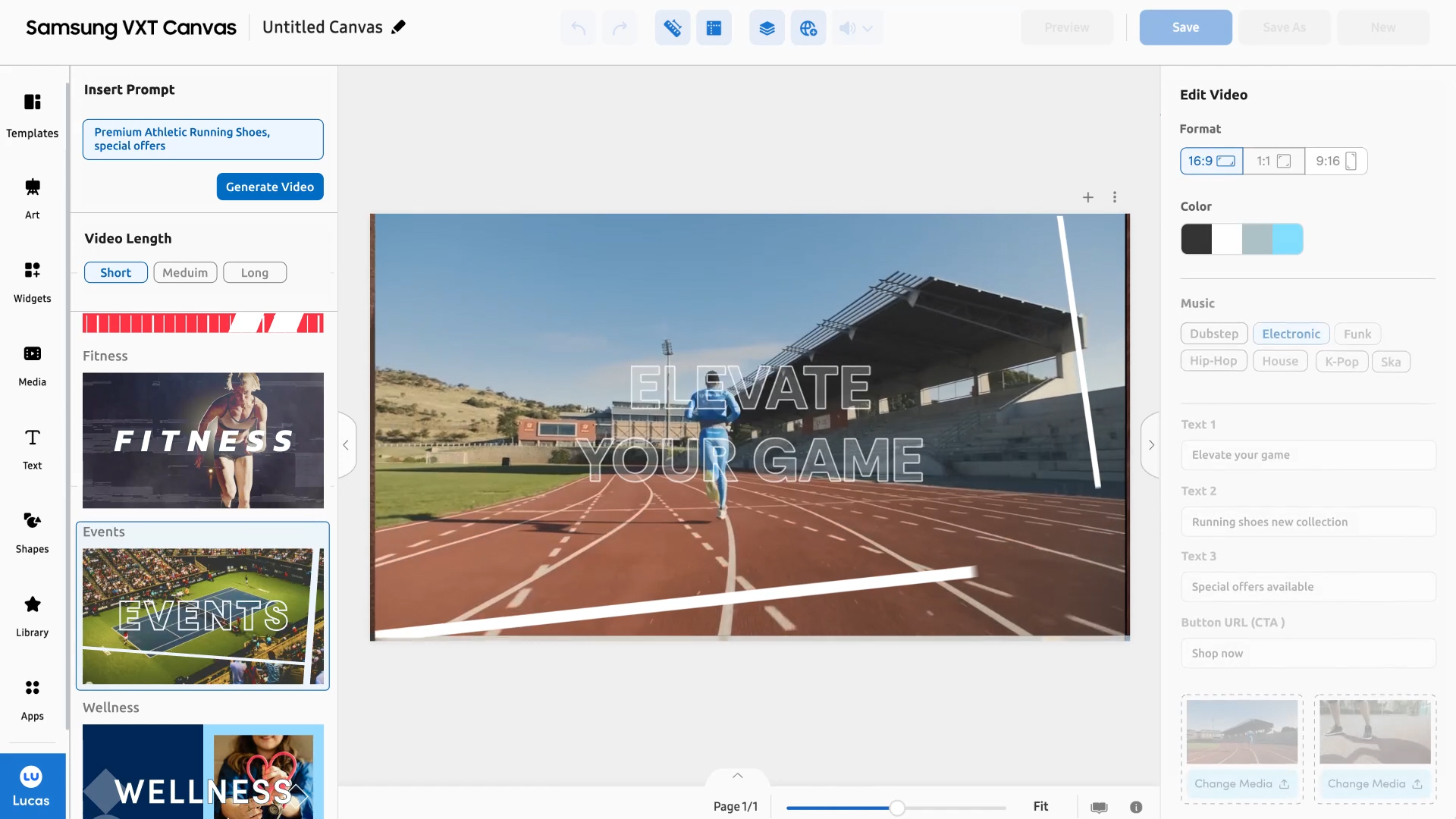Open the Art sidebar panel
This screenshot has height=819, width=1456.
[x=32, y=198]
